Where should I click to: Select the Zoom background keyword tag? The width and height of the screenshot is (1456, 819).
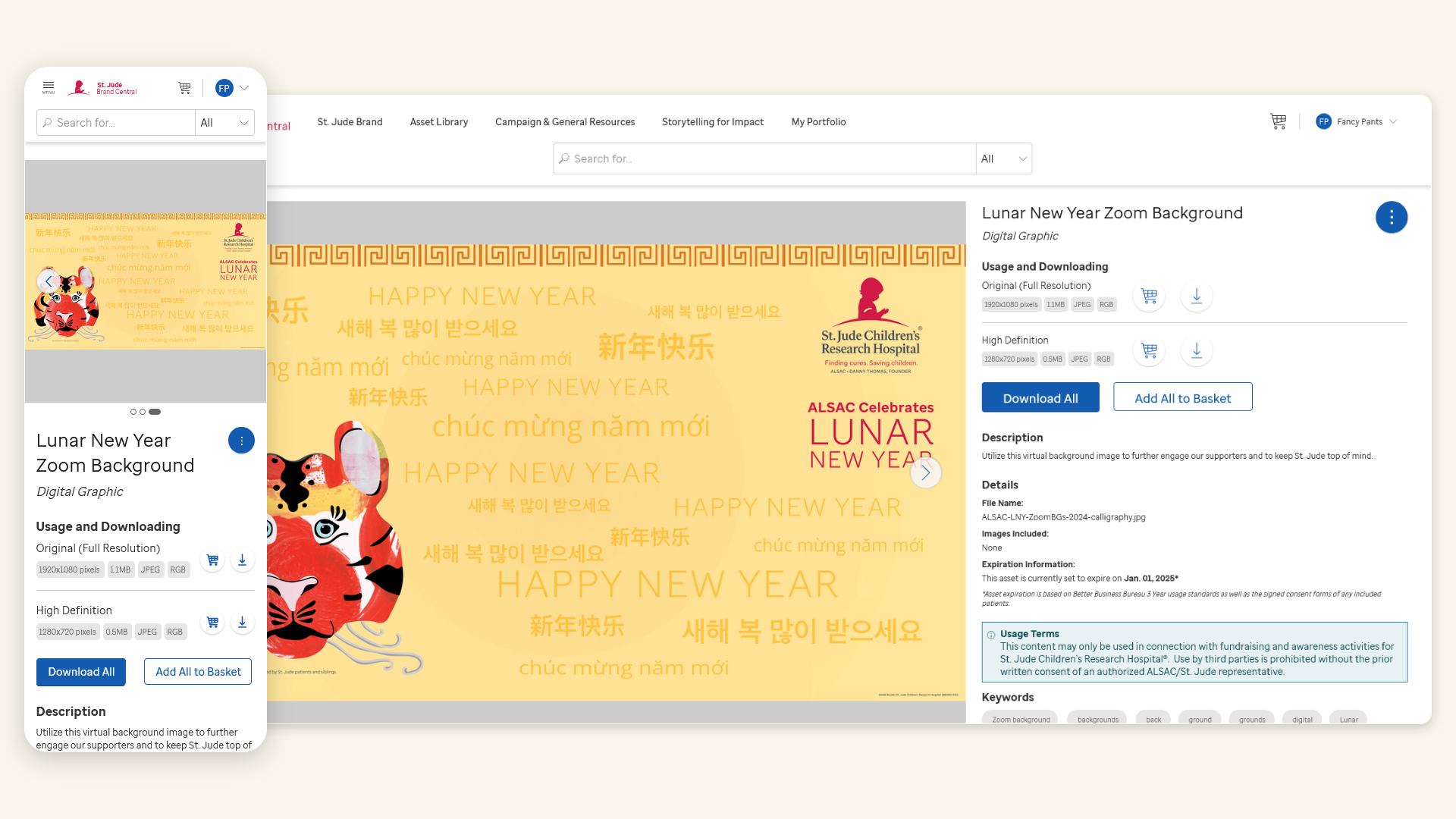[x=1021, y=719]
